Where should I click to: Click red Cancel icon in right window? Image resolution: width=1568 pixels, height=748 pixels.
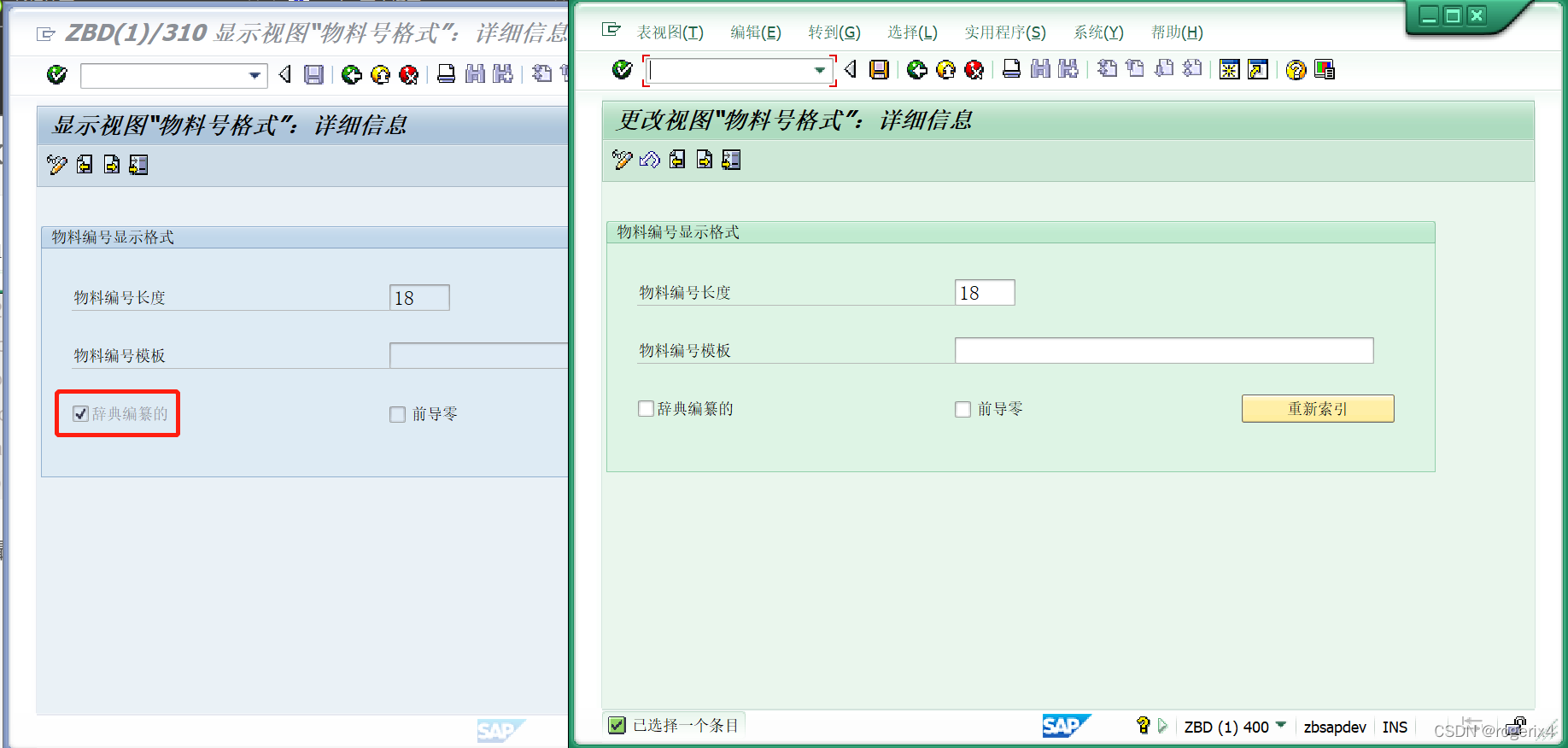(x=974, y=70)
